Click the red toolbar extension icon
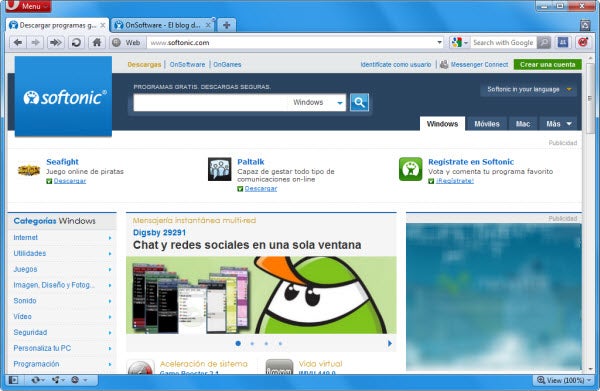600x391 pixels. coord(583,42)
